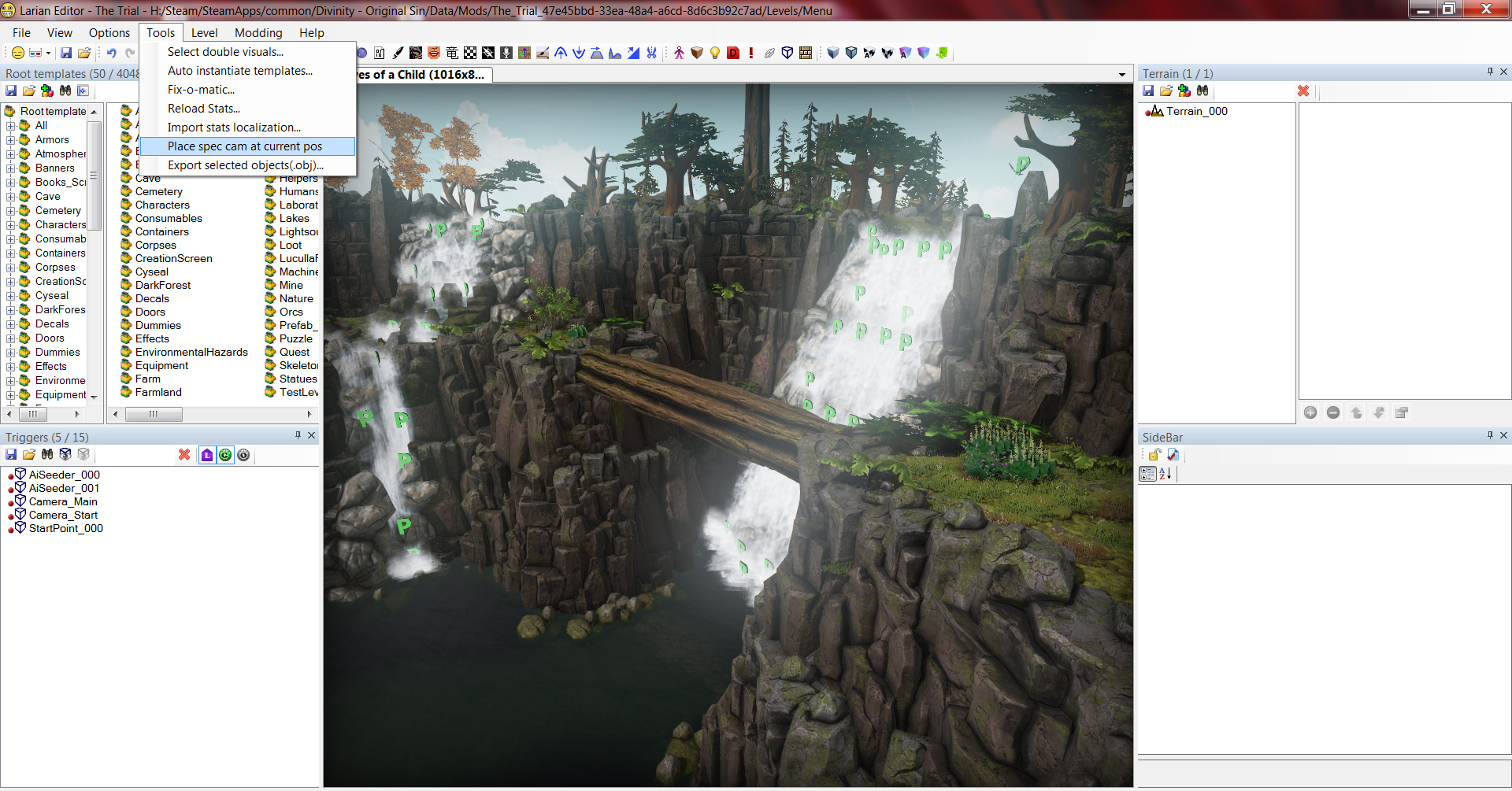Click the green puzzle piece icon

point(942,53)
